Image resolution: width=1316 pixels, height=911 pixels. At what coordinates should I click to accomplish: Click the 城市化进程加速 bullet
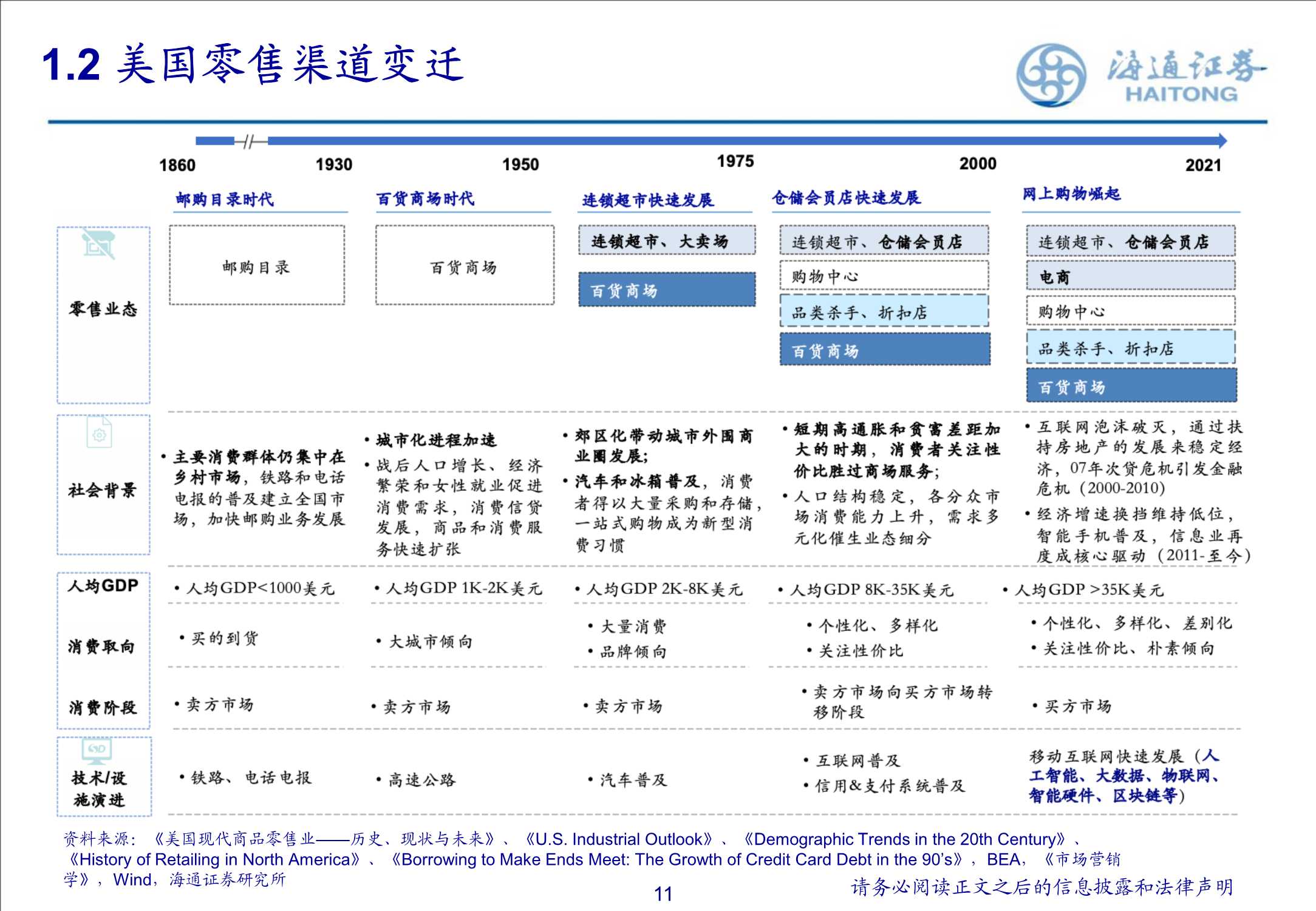tap(435, 440)
